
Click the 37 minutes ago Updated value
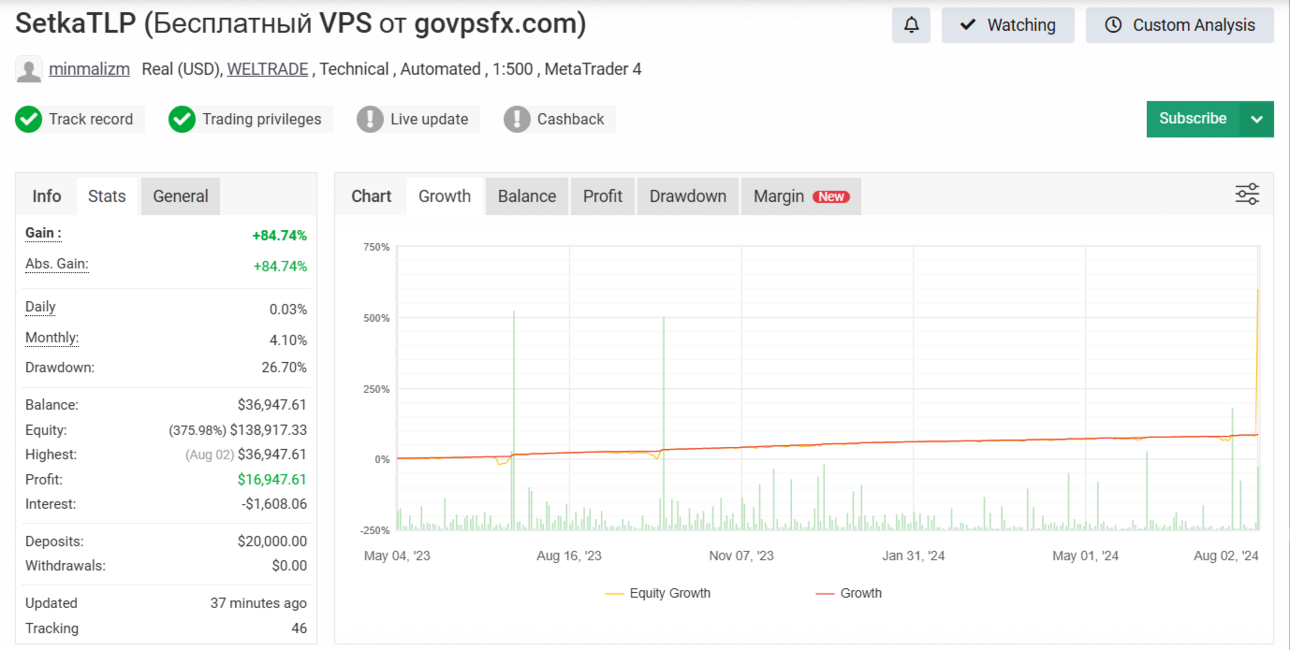click(x=258, y=604)
